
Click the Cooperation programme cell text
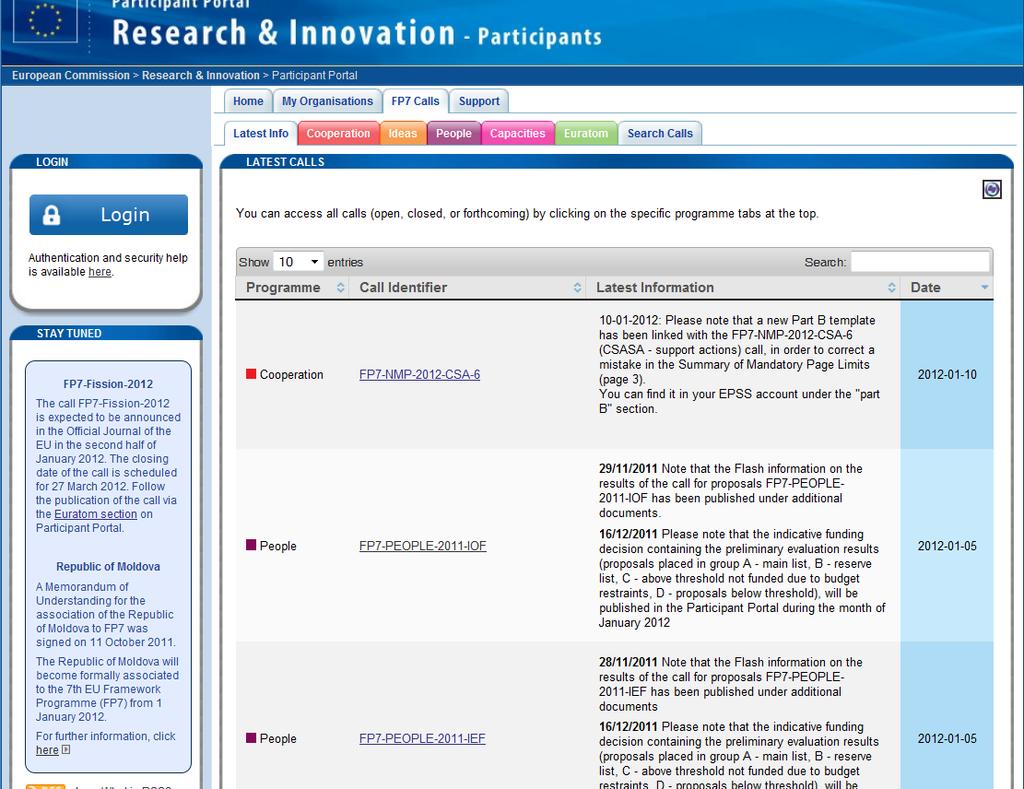click(x=291, y=374)
